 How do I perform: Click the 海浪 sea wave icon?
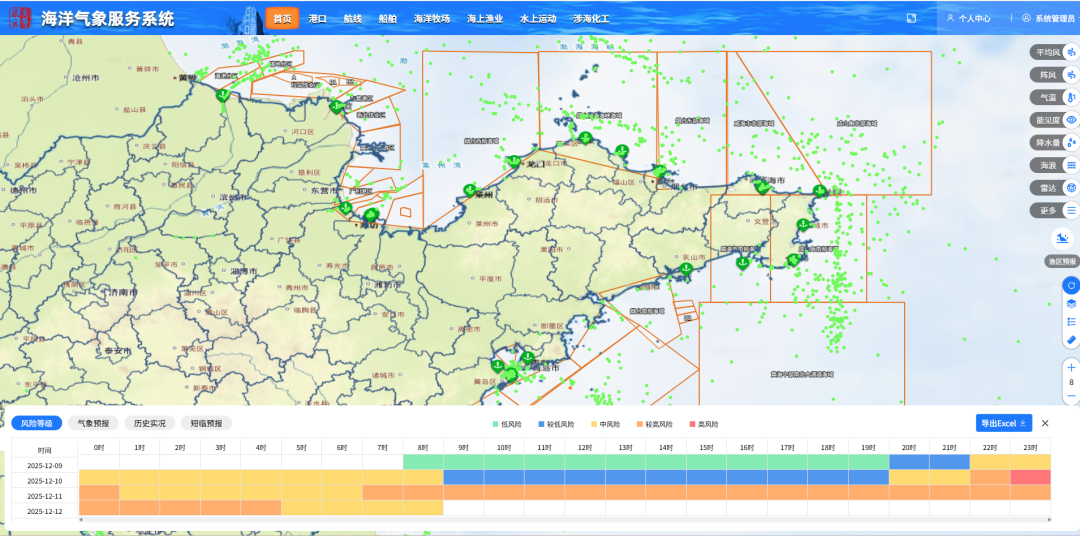[x=1071, y=165]
